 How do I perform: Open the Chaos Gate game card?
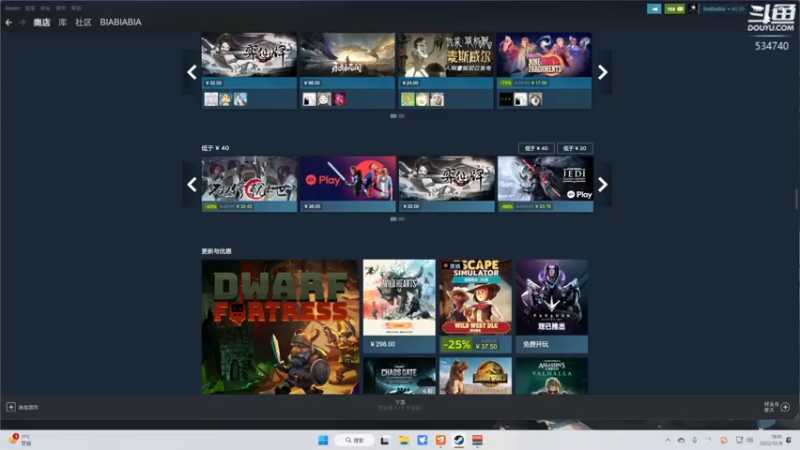point(399,376)
